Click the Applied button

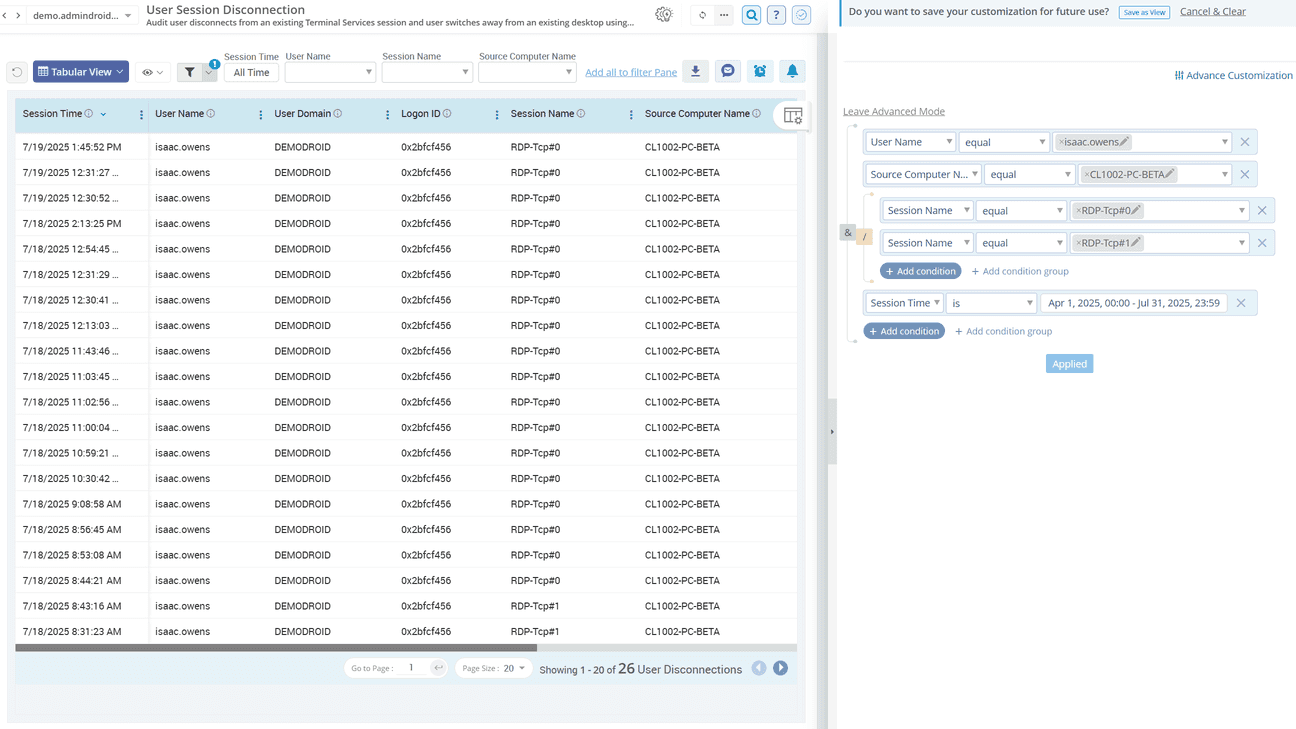(1069, 364)
